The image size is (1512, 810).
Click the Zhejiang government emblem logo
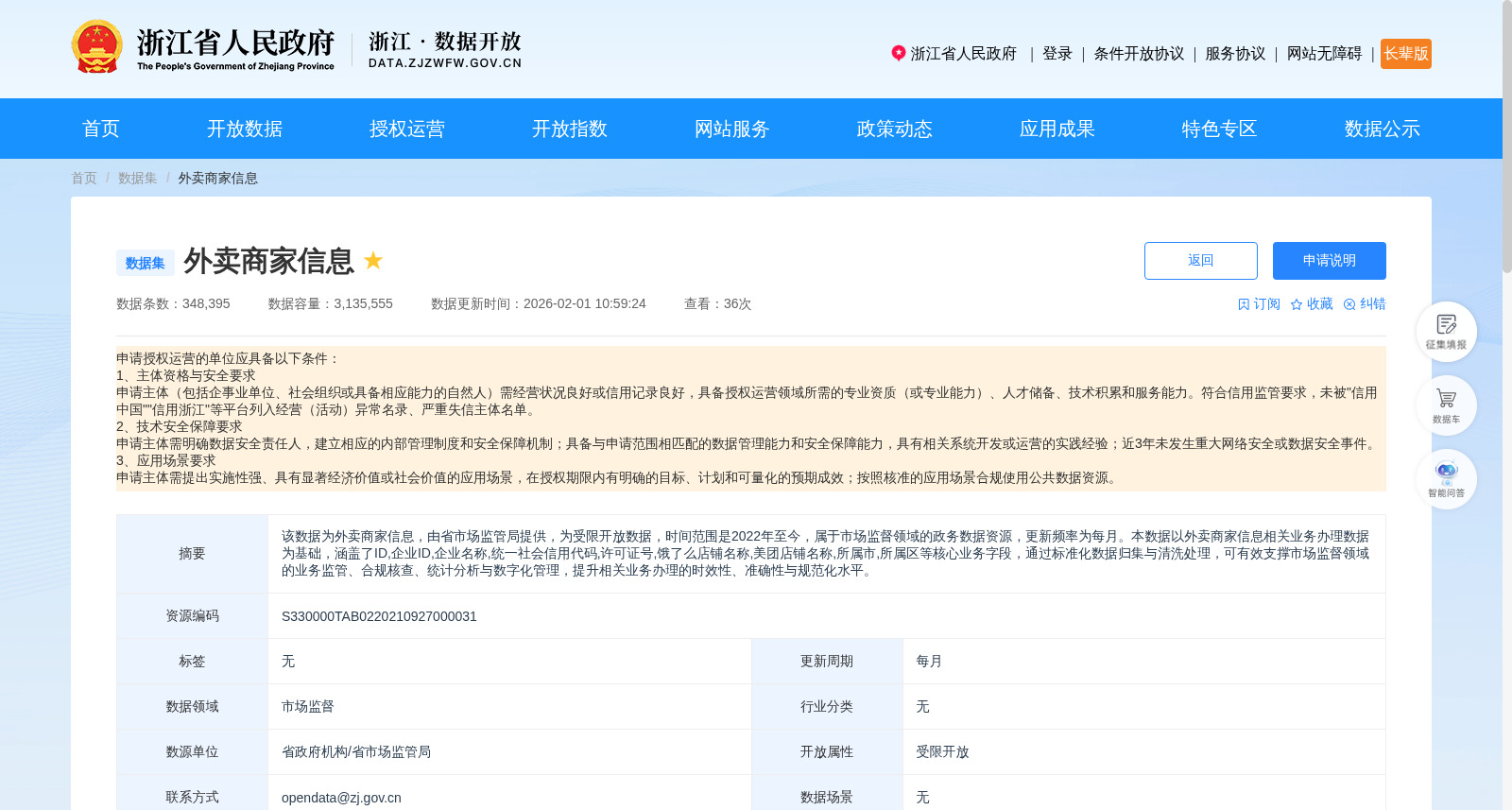(x=96, y=46)
